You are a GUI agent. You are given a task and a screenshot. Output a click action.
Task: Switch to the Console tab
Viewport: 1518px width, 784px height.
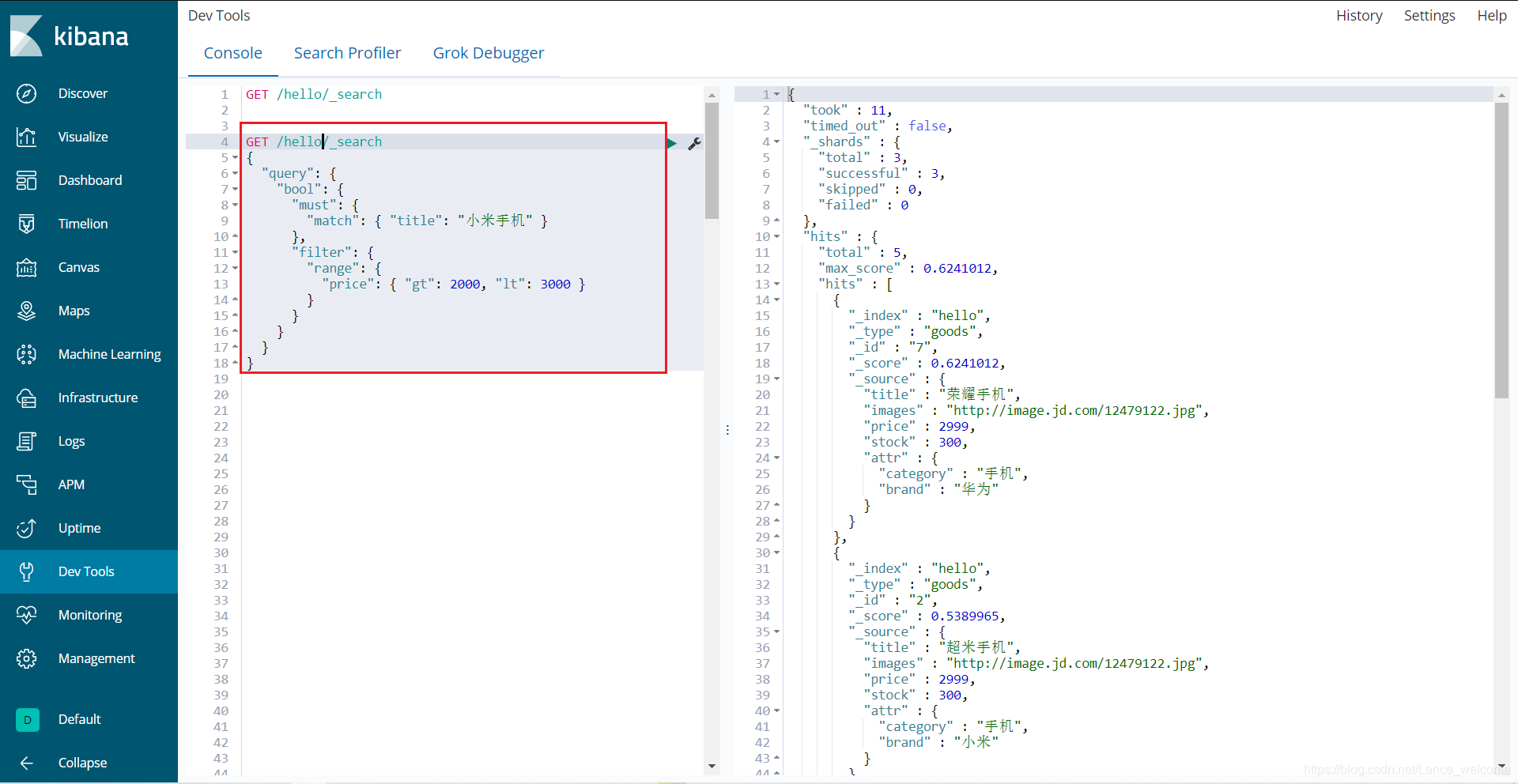coord(232,53)
